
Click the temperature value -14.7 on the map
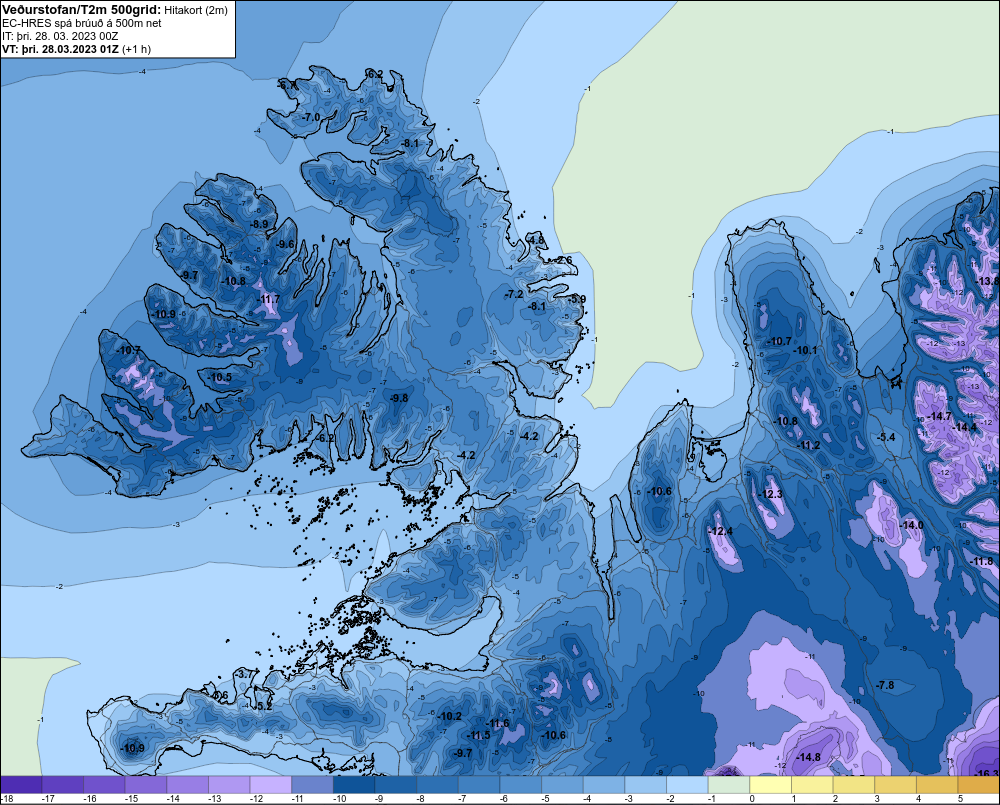pos(939,416)
